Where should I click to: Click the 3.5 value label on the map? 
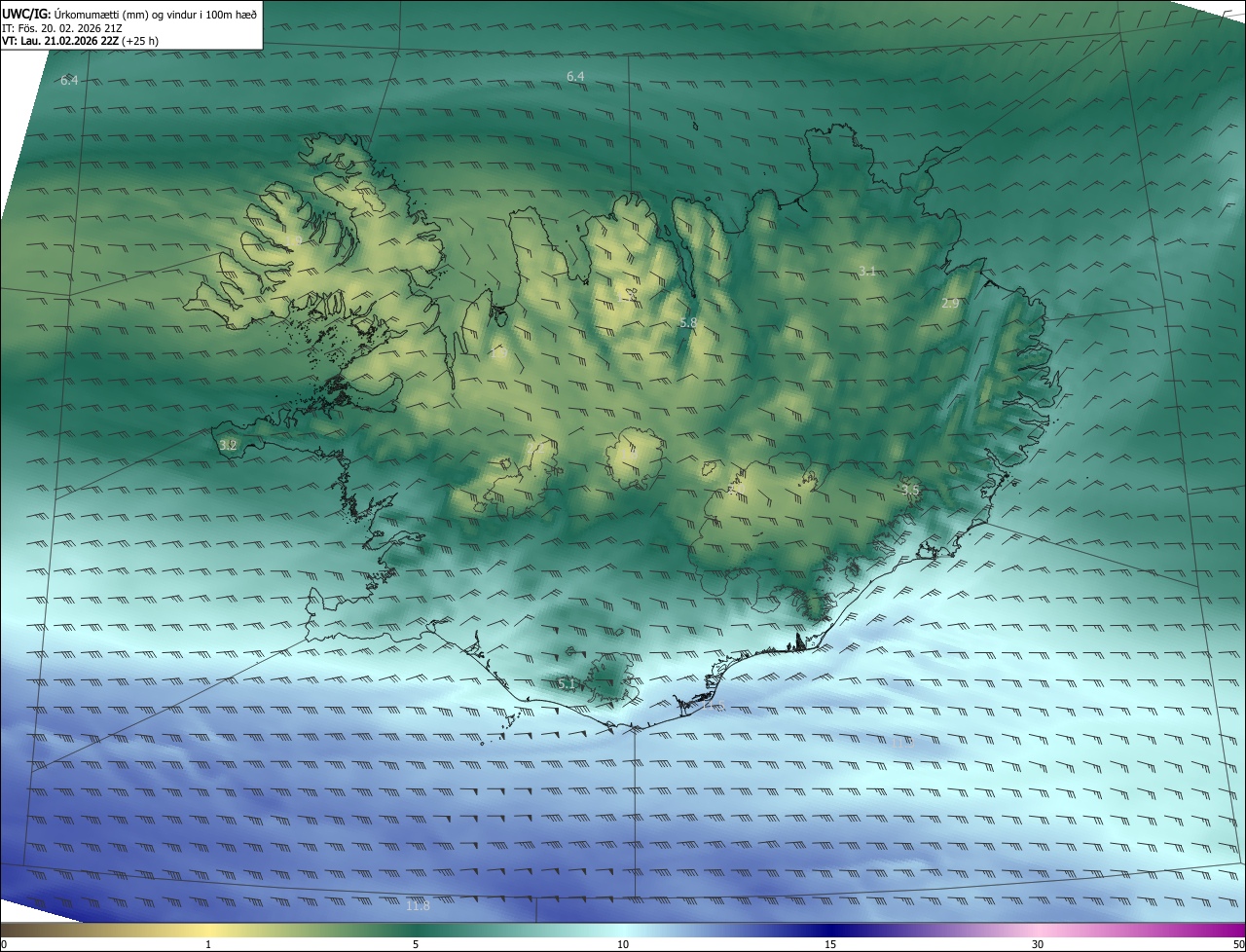click(x=910, y=490)
